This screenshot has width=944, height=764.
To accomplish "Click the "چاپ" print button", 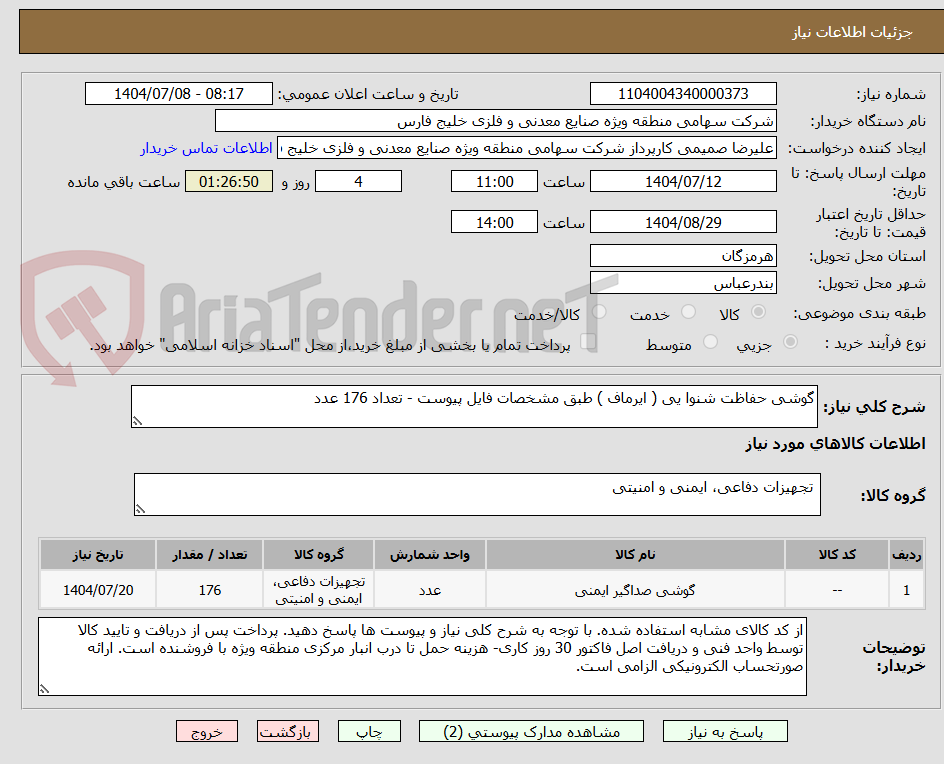I will [x=370, y=731].
